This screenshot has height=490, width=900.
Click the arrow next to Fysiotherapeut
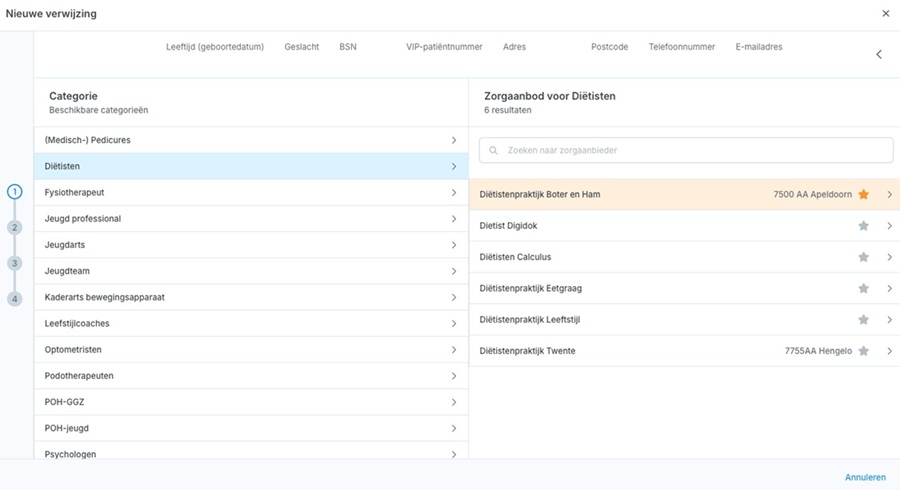pos(453,193)
